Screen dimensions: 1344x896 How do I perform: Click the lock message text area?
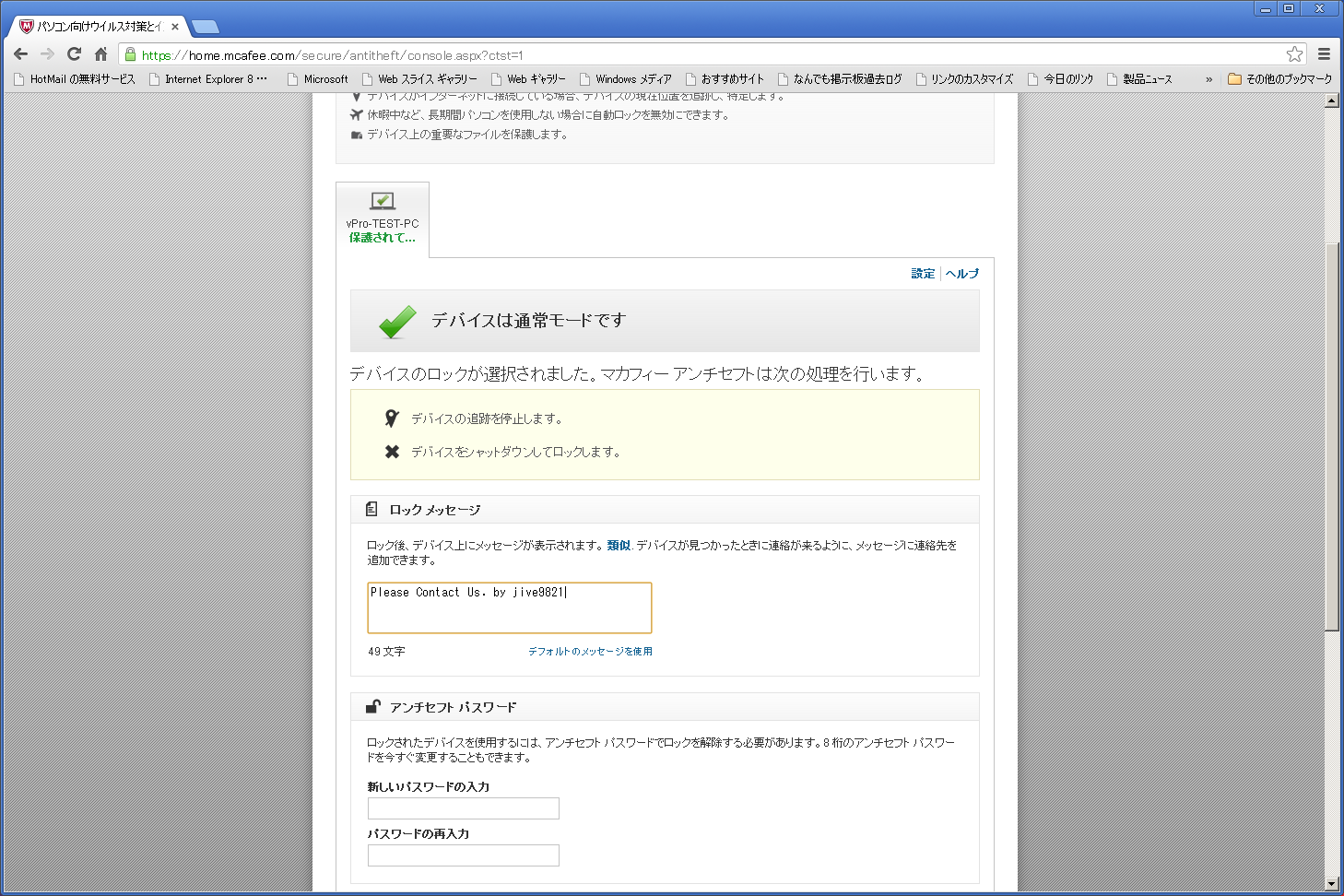click(510, 607)
